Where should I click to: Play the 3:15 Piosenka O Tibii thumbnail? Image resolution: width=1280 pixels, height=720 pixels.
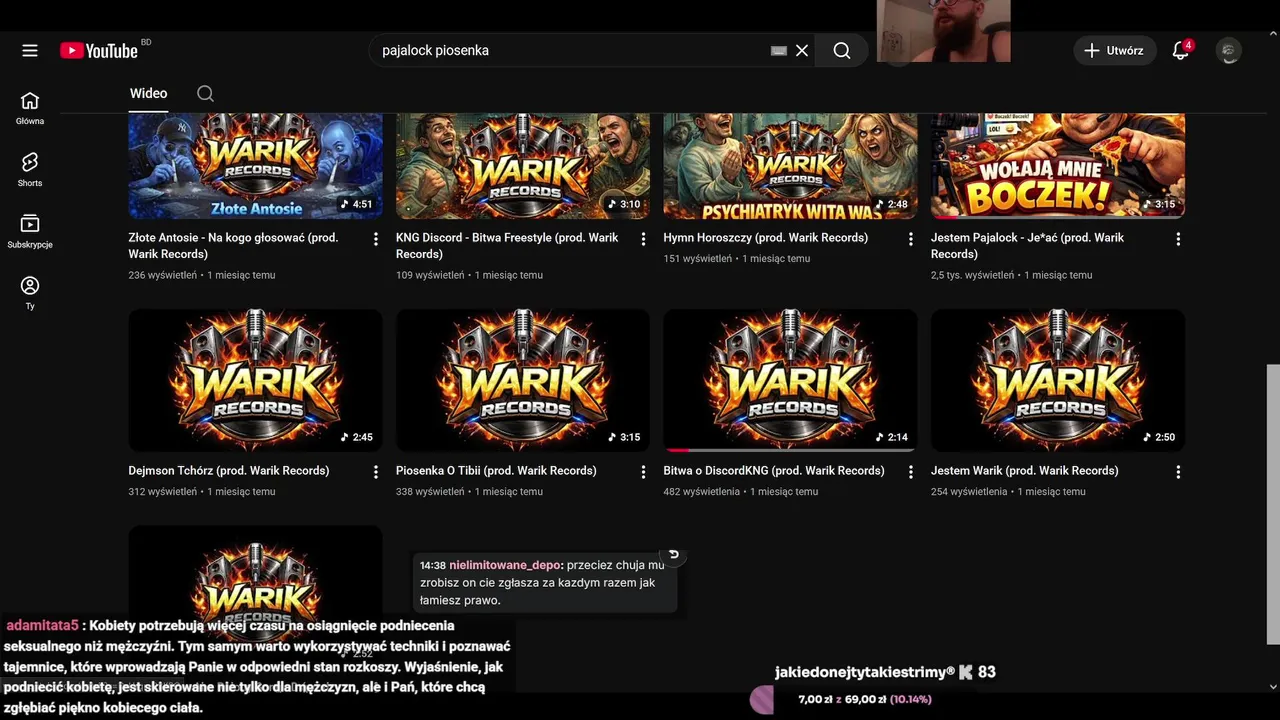(x=523, y=380)
